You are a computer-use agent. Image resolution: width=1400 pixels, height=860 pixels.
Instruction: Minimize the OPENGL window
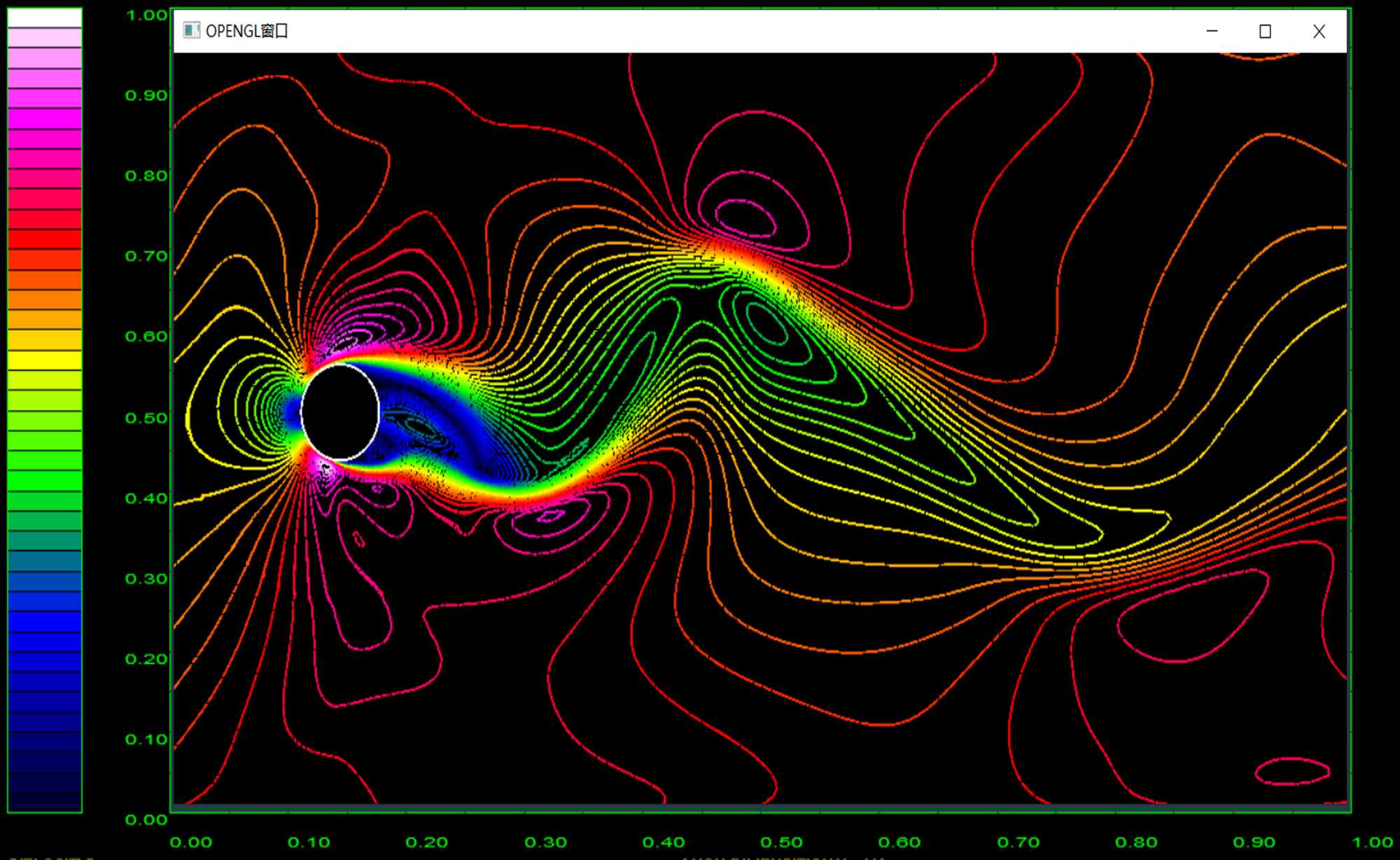click(x=1212, y=31)
